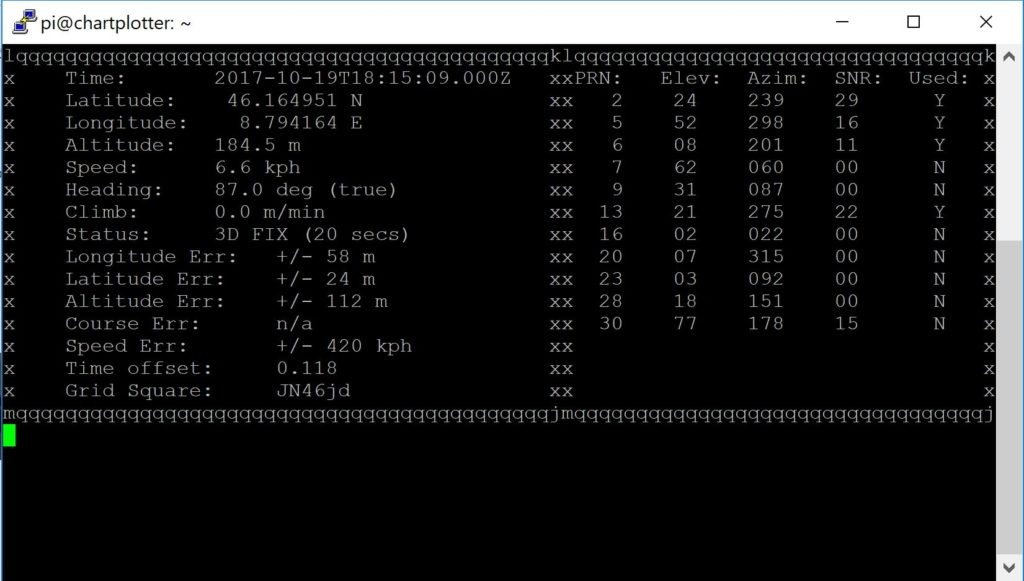Click the status 3D FIX (20 secs)
Screen dimensions: 1024x581
click(x=312, y=234)
